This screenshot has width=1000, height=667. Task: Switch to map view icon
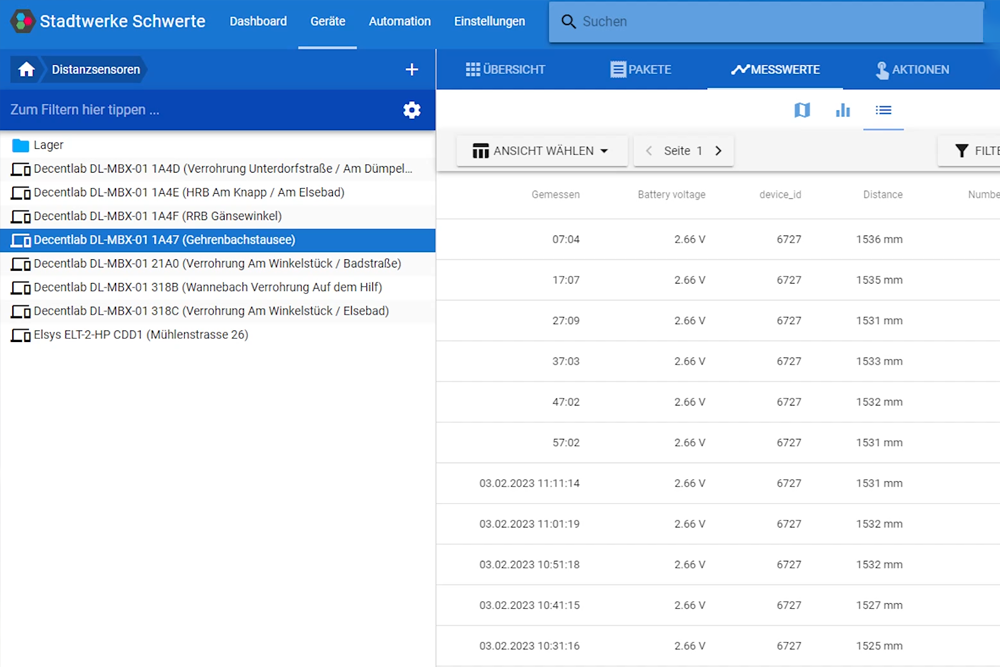(802, 110)
